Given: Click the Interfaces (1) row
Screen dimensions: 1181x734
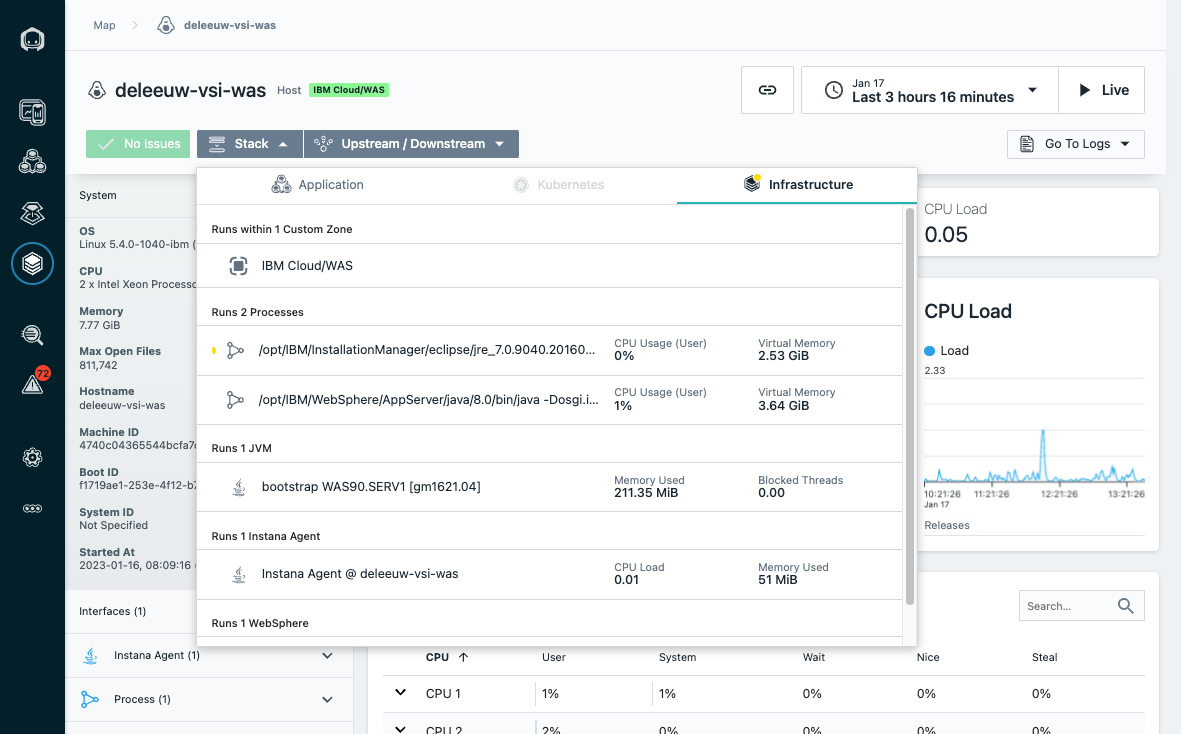Looking at the screenshot, I should [209, 611].
